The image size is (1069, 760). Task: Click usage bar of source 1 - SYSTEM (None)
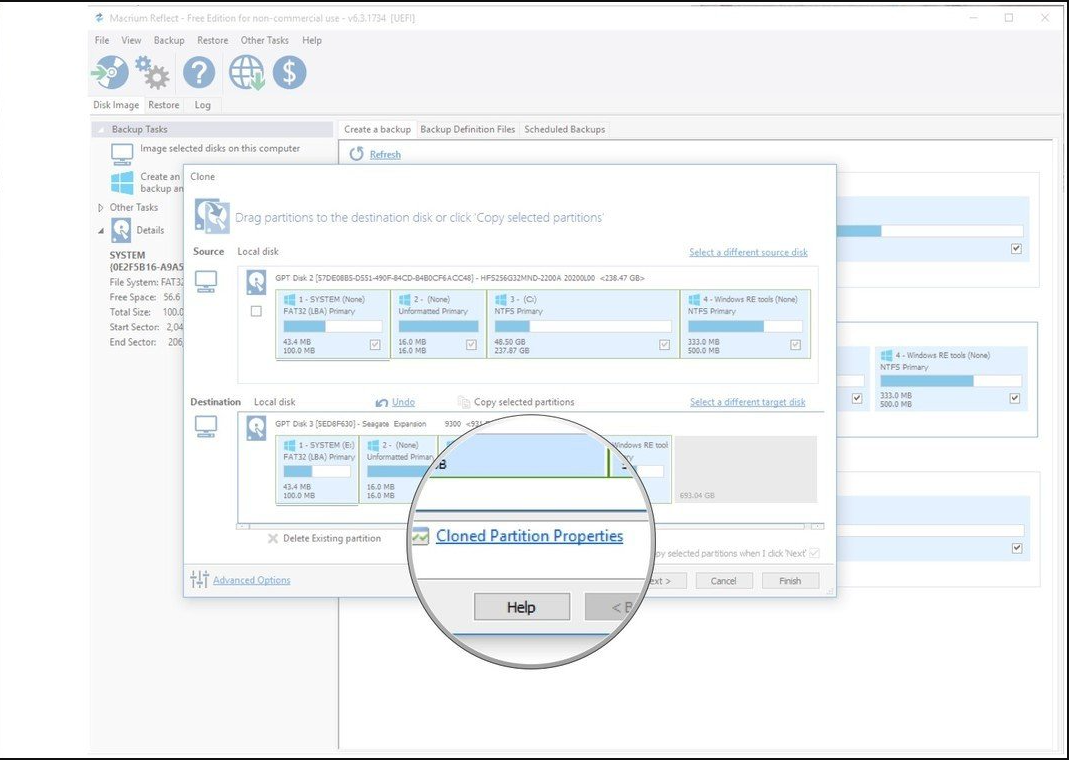pyautogui.click(x=333, y=326)
